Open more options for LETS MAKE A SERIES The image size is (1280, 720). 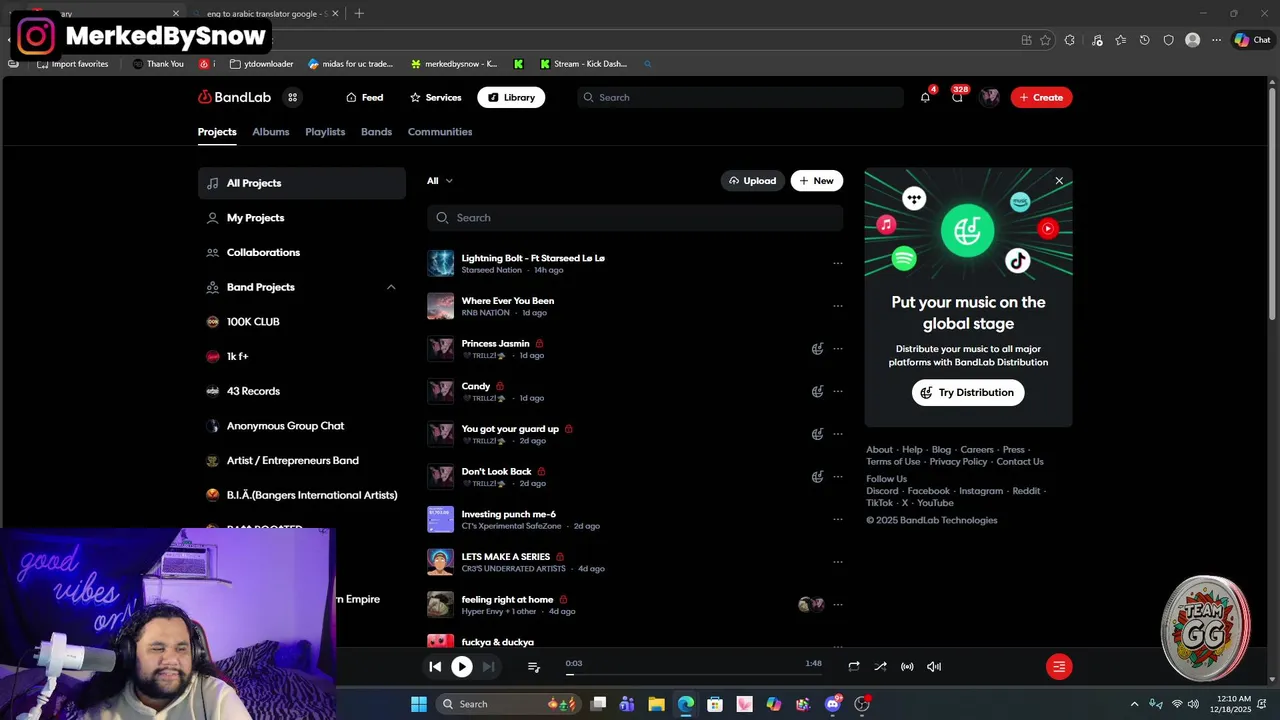point(838,562)
